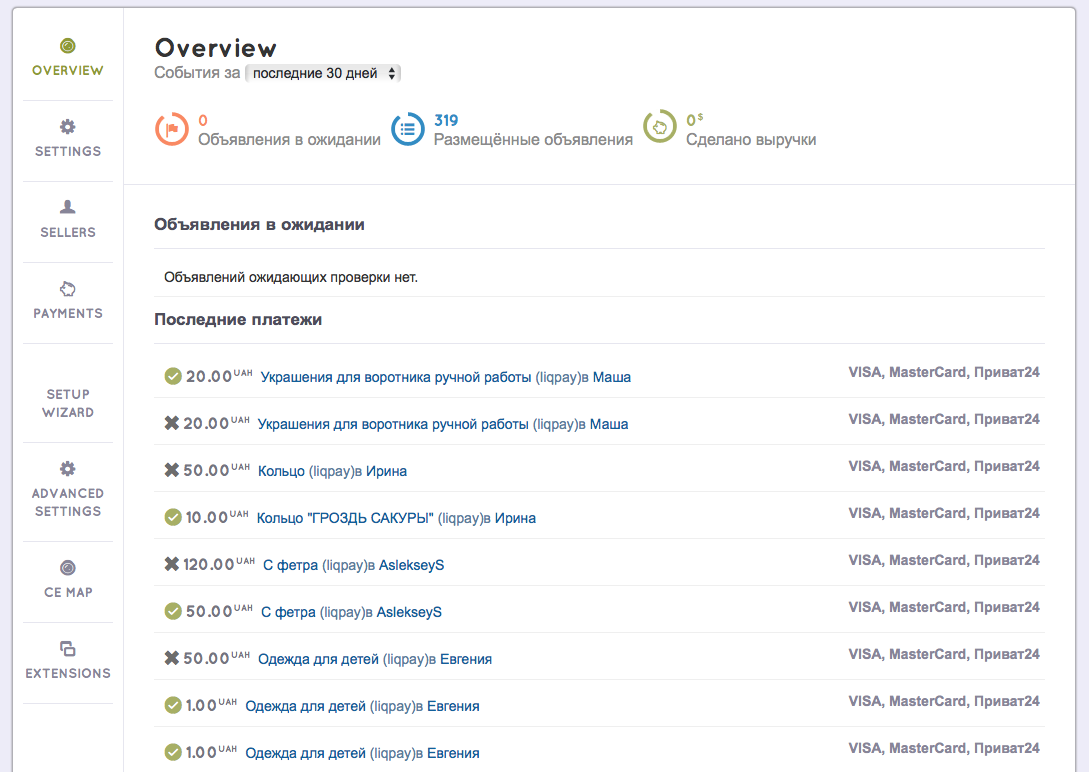Viewport: 1089px width, 772px height.
Task: Open Settings via the gear icon
Action: [67, 127]
